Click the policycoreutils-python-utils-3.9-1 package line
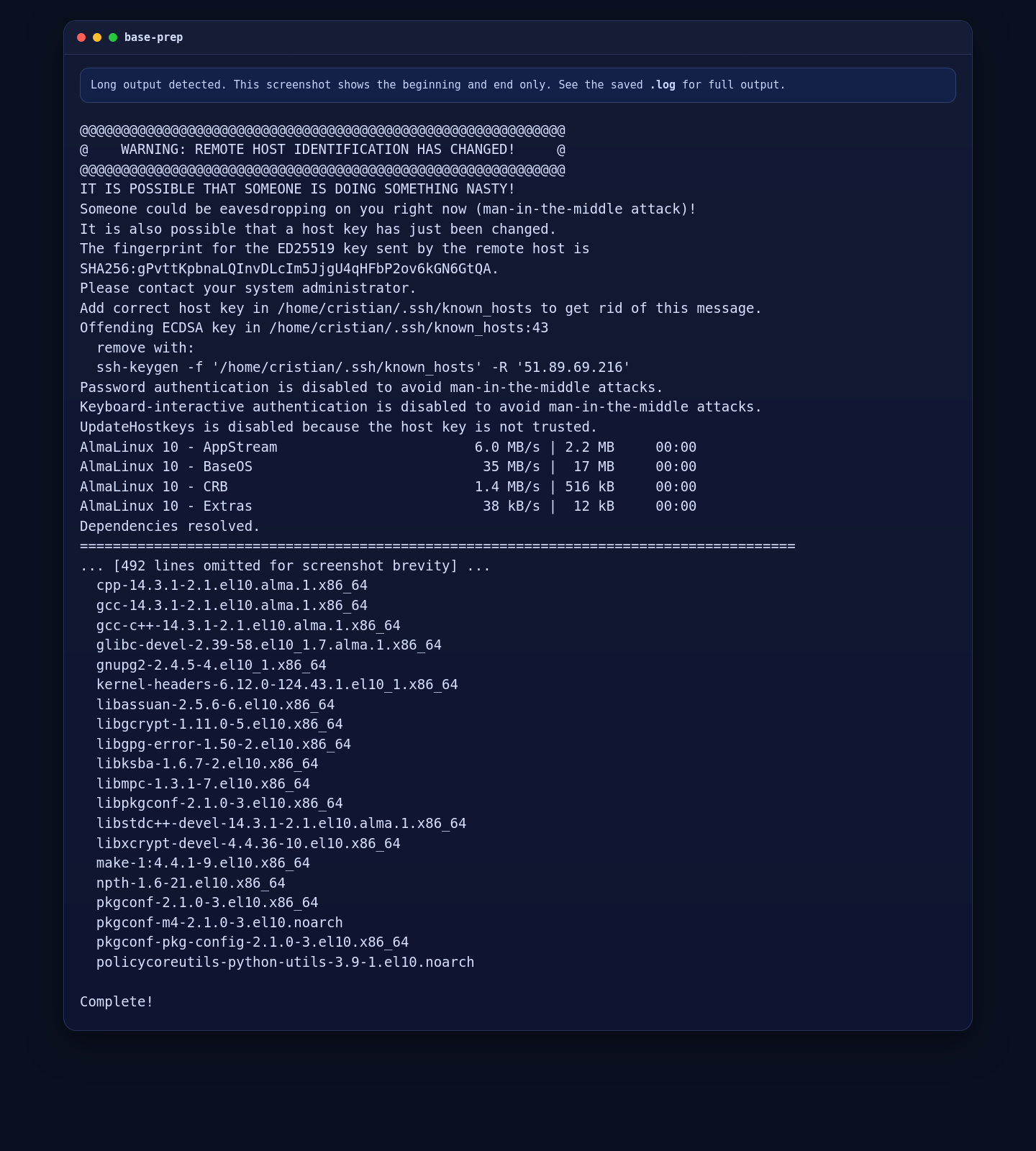Viewport: 1036px width, 1151px height. point(286,963)
